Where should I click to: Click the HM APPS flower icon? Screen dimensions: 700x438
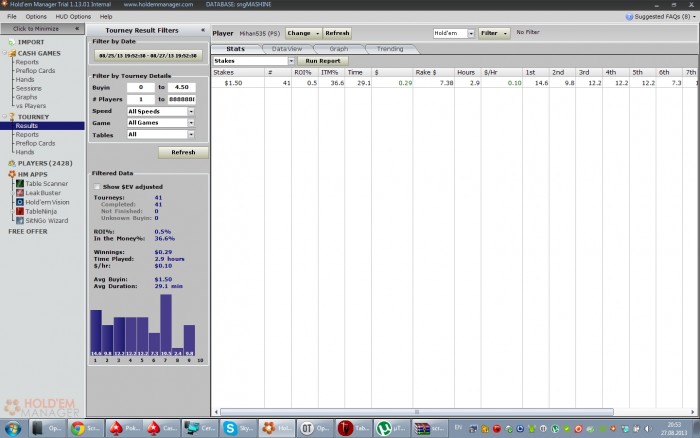pyautogui.click(x=12, y=174)
